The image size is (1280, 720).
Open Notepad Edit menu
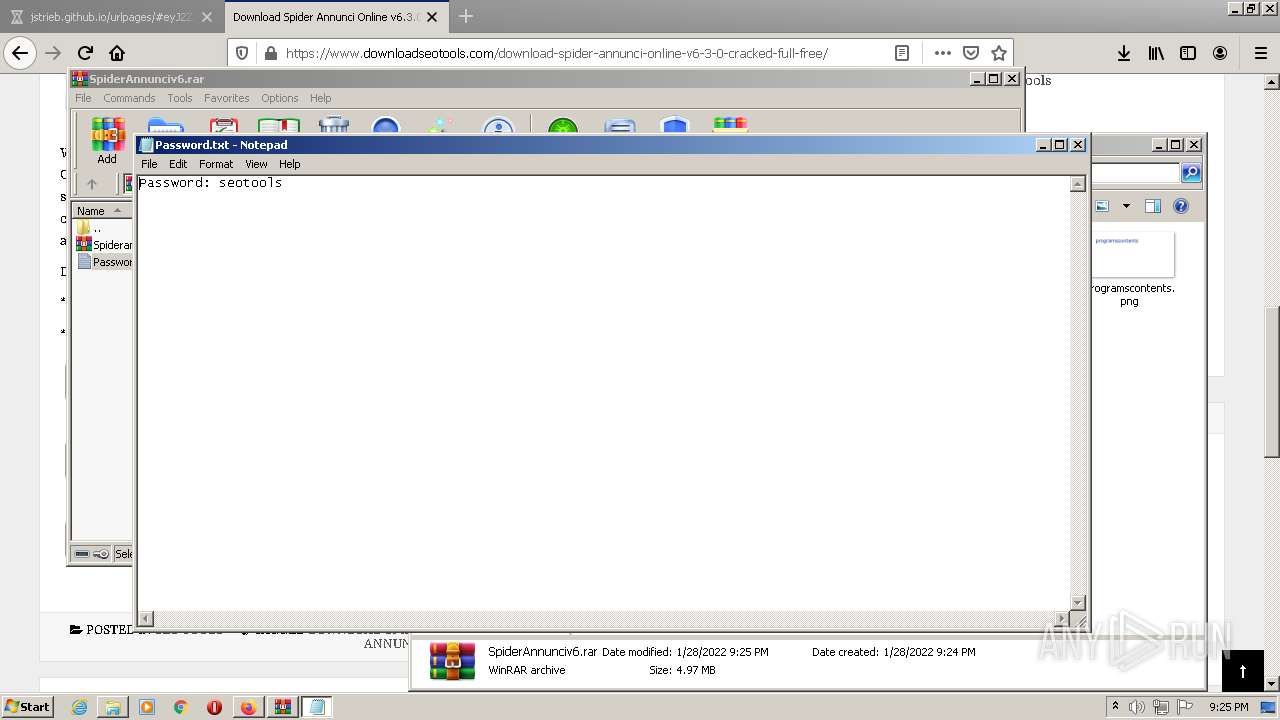pos(178,164)
